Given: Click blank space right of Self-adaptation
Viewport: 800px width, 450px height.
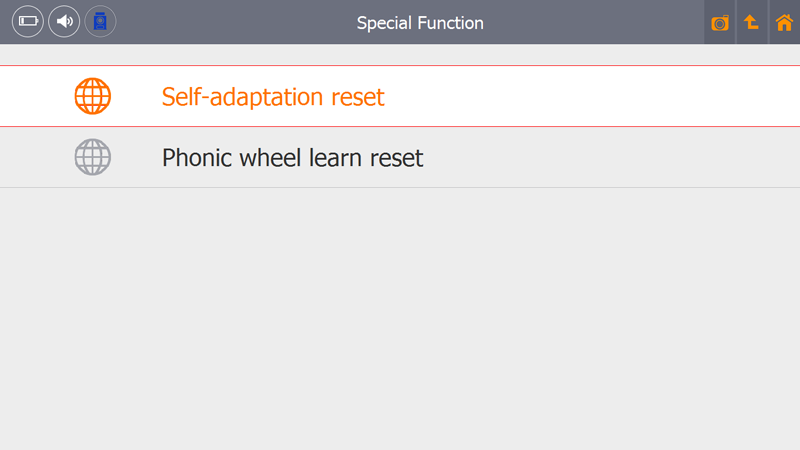Looking at the screenshot, I should [x=592, y=96].
